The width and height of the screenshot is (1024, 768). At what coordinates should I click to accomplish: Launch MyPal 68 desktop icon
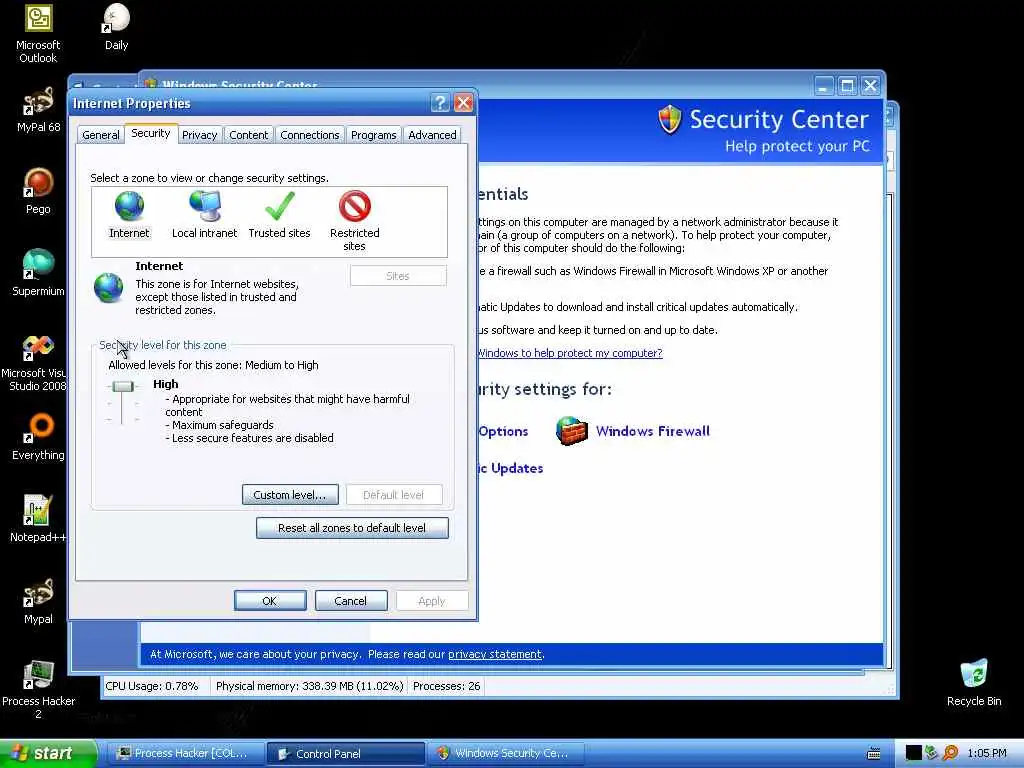pos(38,110)
